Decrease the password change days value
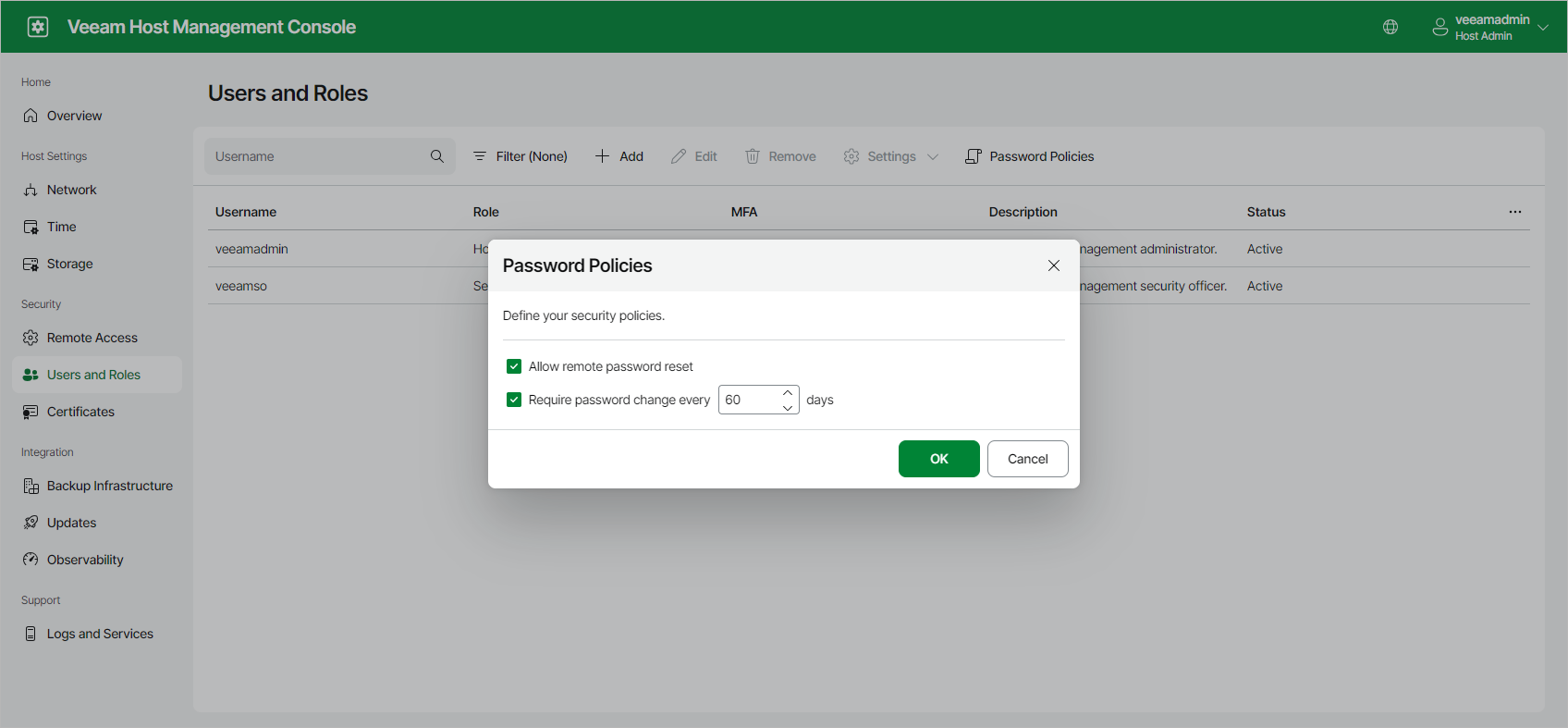 coord(788,407)
